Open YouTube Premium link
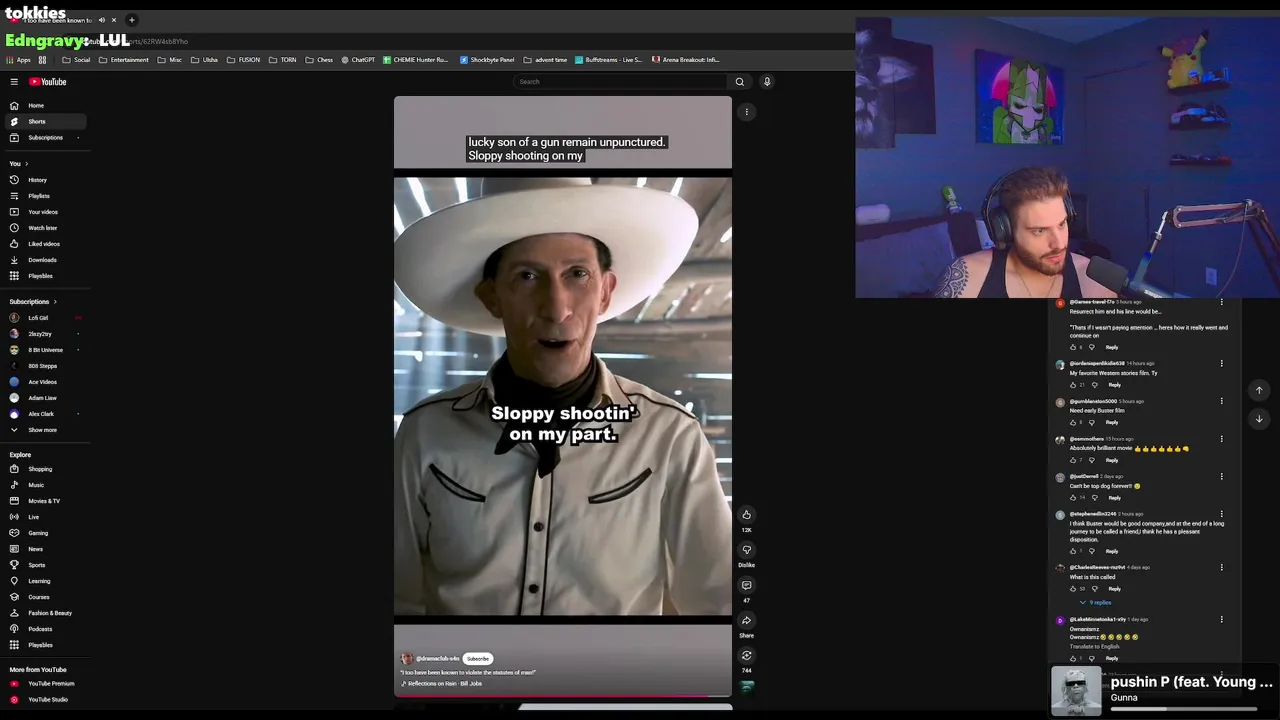The image size is (1280, 720). coord(45,684)
